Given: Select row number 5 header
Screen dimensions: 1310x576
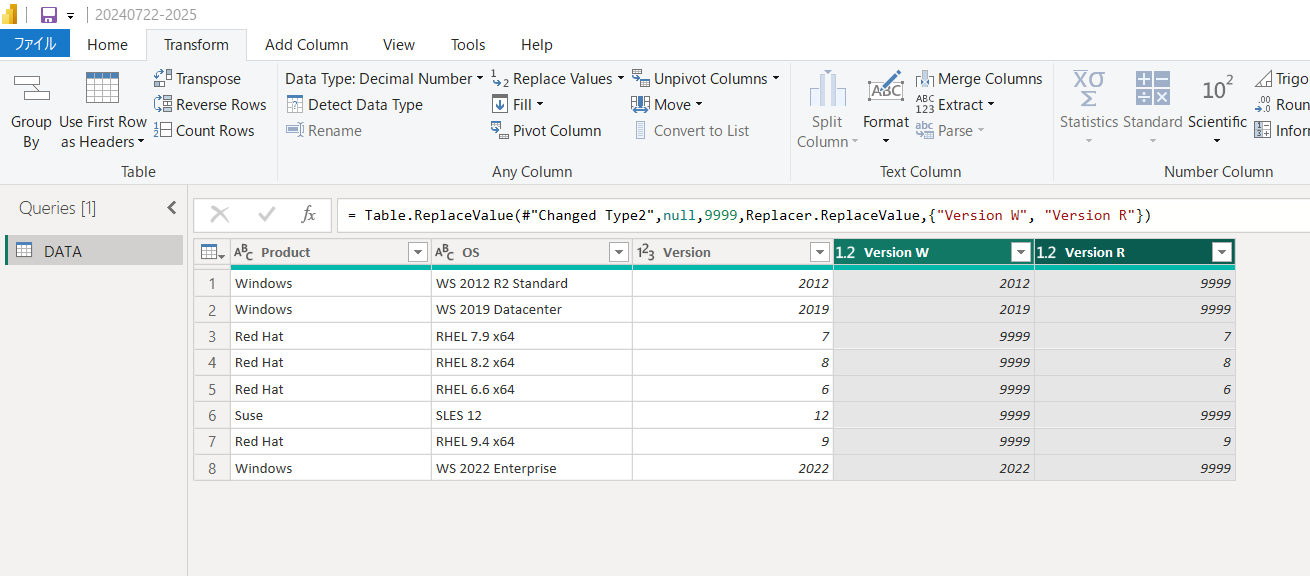Looking at the screenshot, I should (x=212, y=389).
